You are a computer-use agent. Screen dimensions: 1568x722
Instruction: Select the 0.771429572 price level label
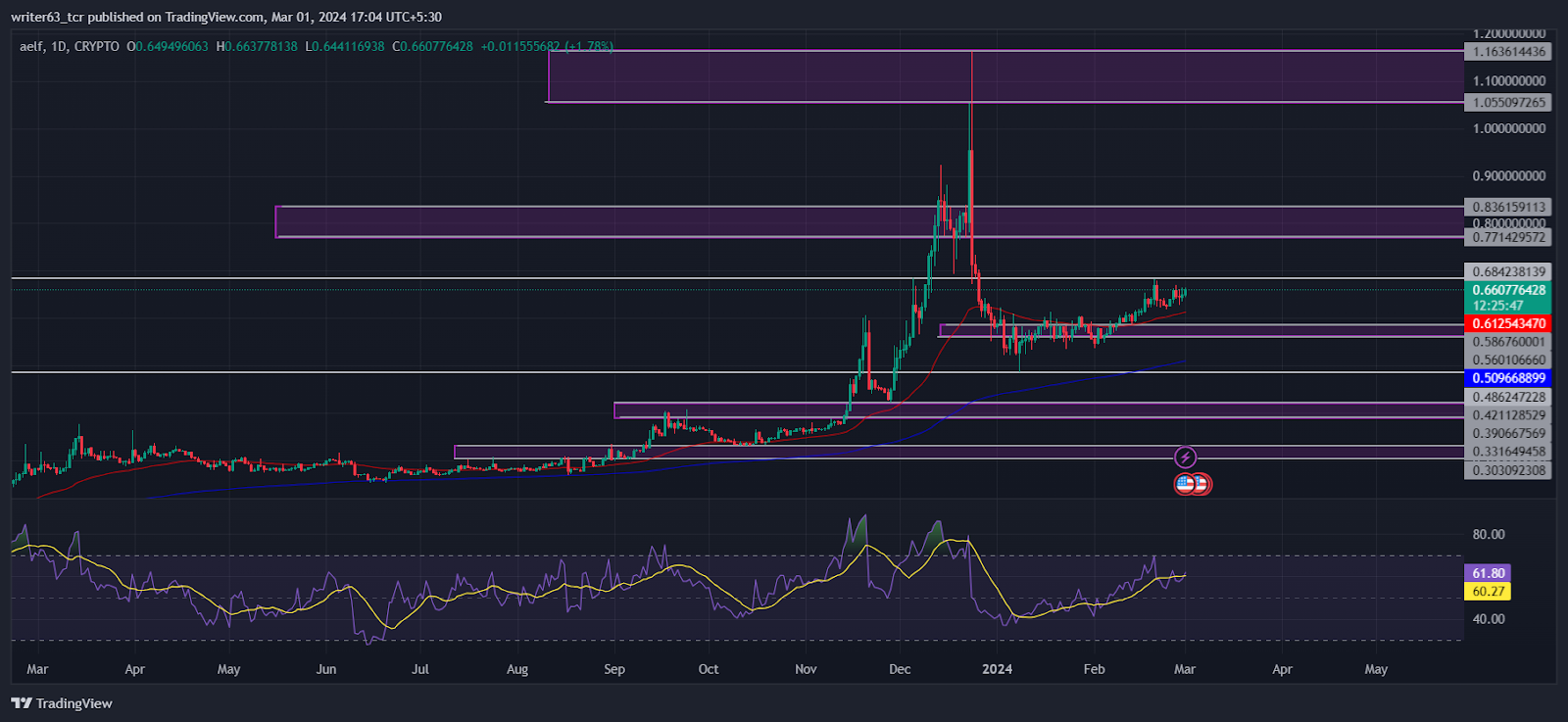pos(1508,237)
